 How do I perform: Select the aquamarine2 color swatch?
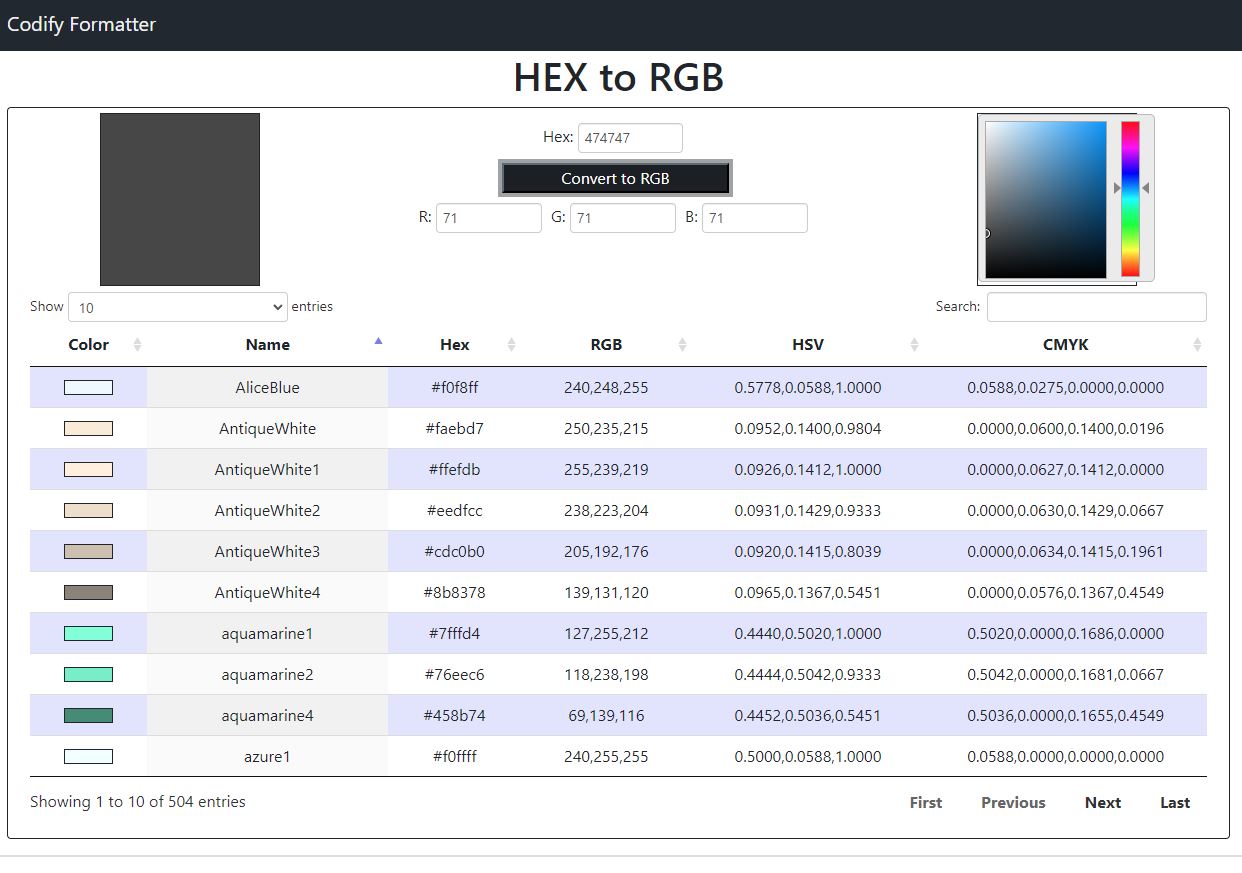88,675
